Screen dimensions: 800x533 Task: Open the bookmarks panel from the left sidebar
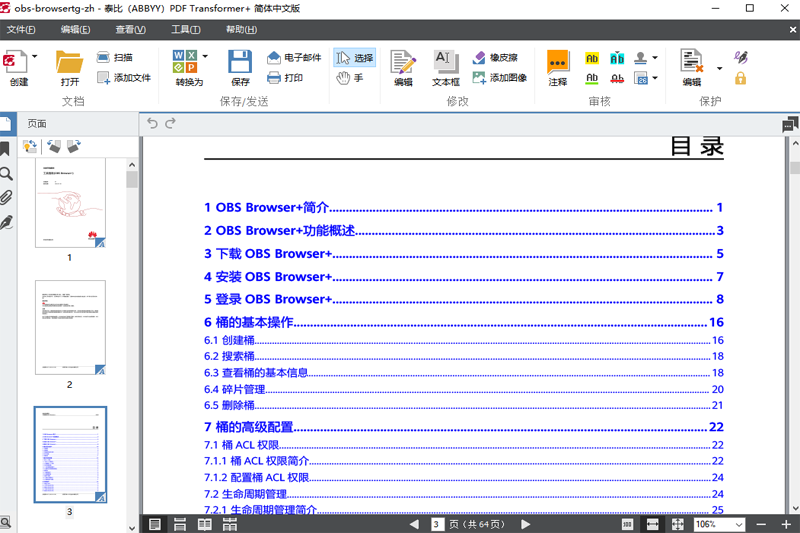point(6,148)
